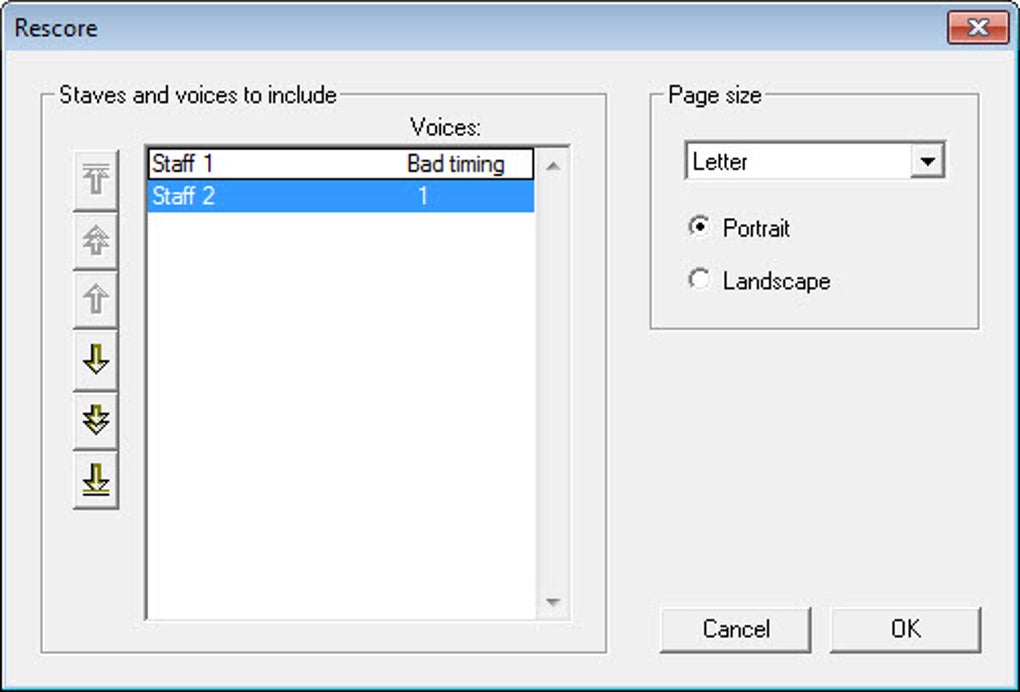Choose Landscape page orientation
Viewport: 1020px width, 692px height.
coord(699,280)
